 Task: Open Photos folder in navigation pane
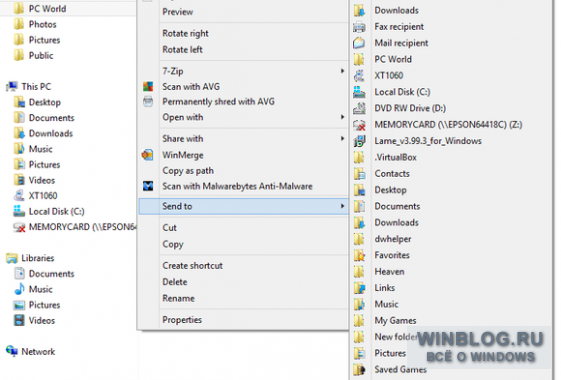43,24
